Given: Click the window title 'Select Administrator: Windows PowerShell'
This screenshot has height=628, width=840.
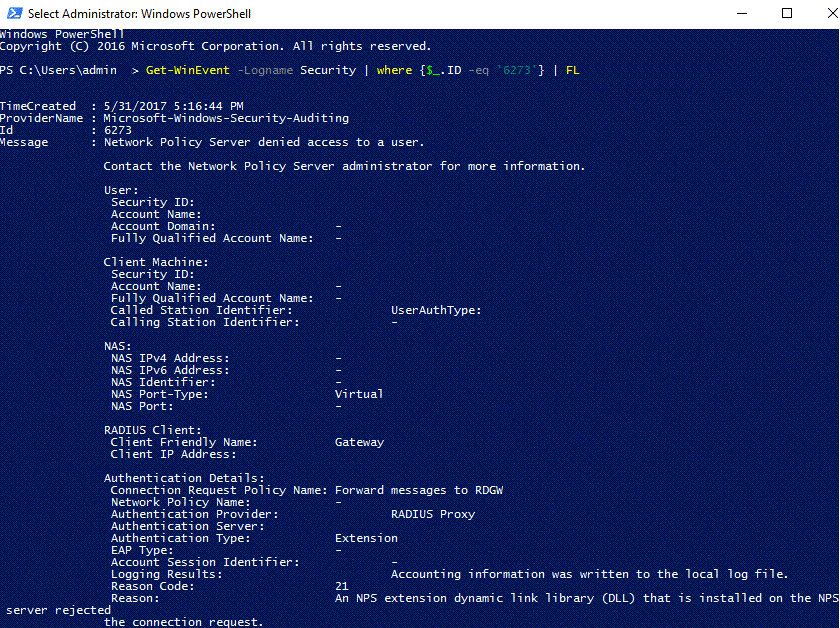Looking at the screenshot, I should (139, 14).
